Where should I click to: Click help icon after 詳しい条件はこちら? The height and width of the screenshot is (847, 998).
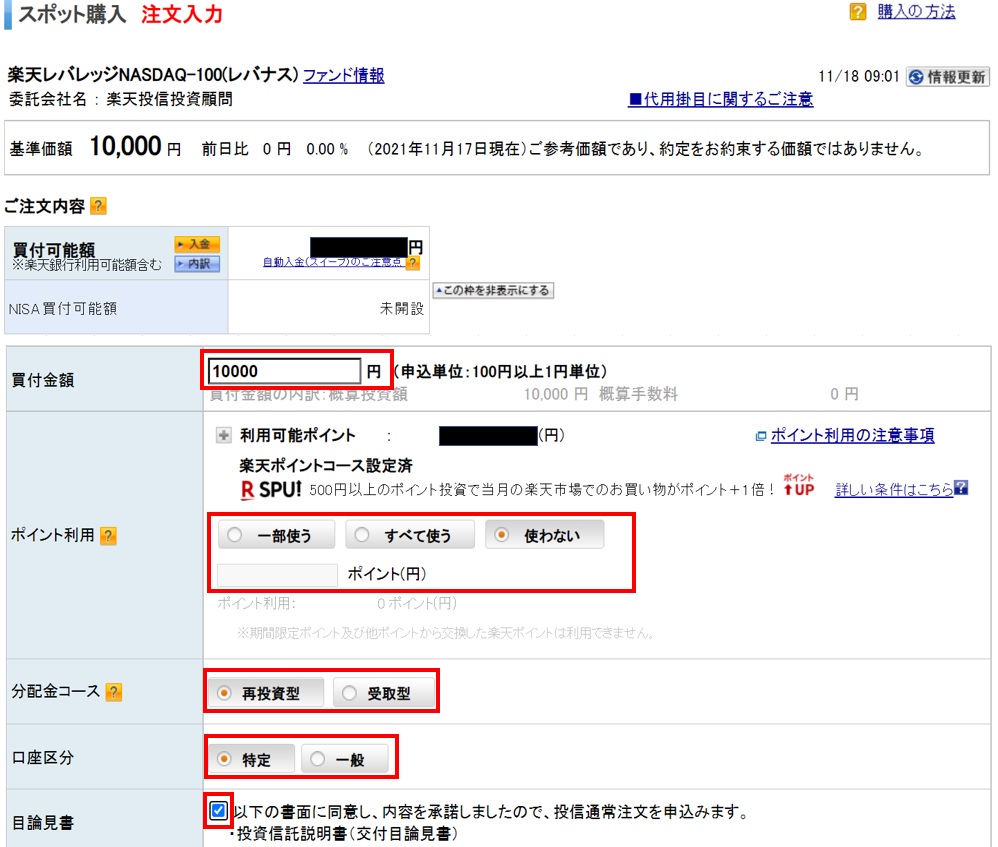click(x=961, y=487)
